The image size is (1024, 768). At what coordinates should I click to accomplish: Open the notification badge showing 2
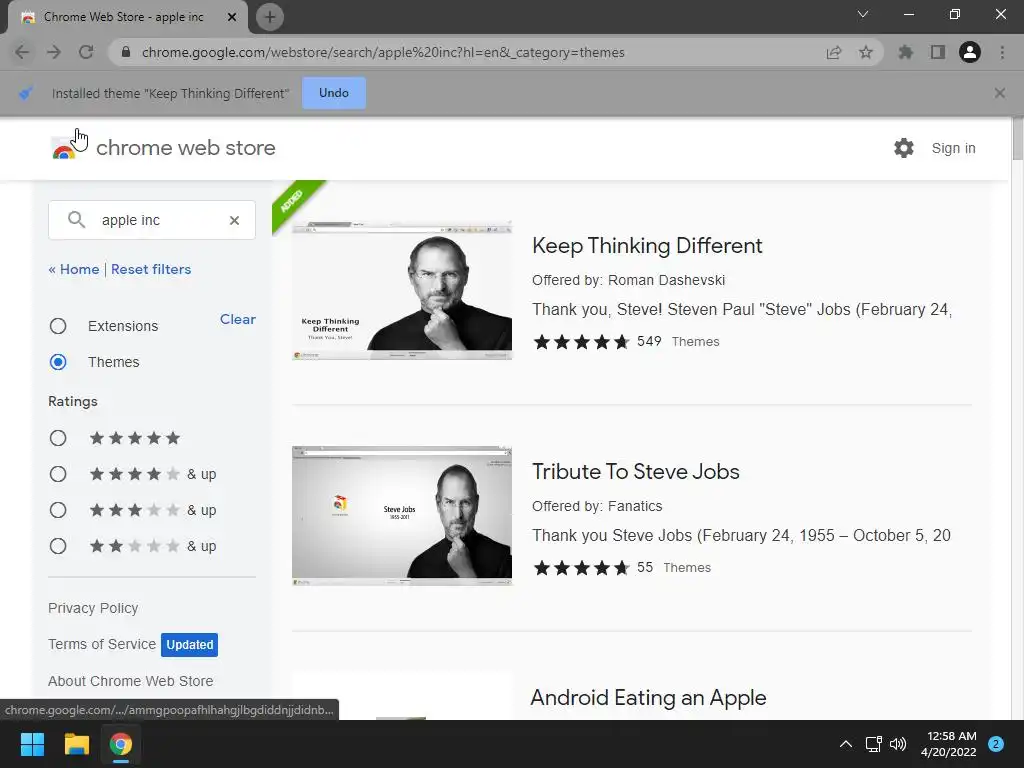996,744
